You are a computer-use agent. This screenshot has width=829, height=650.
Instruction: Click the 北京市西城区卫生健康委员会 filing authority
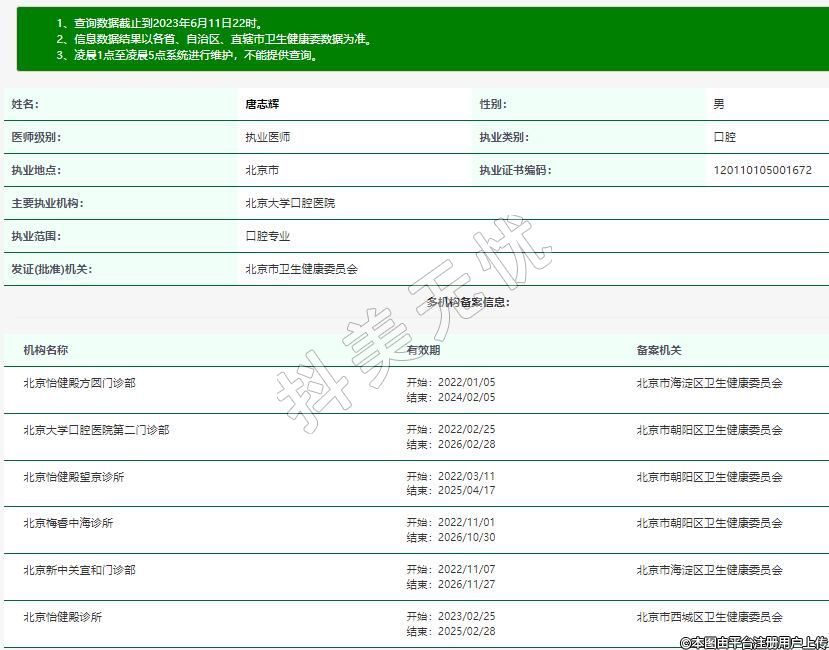coord(709,617)
